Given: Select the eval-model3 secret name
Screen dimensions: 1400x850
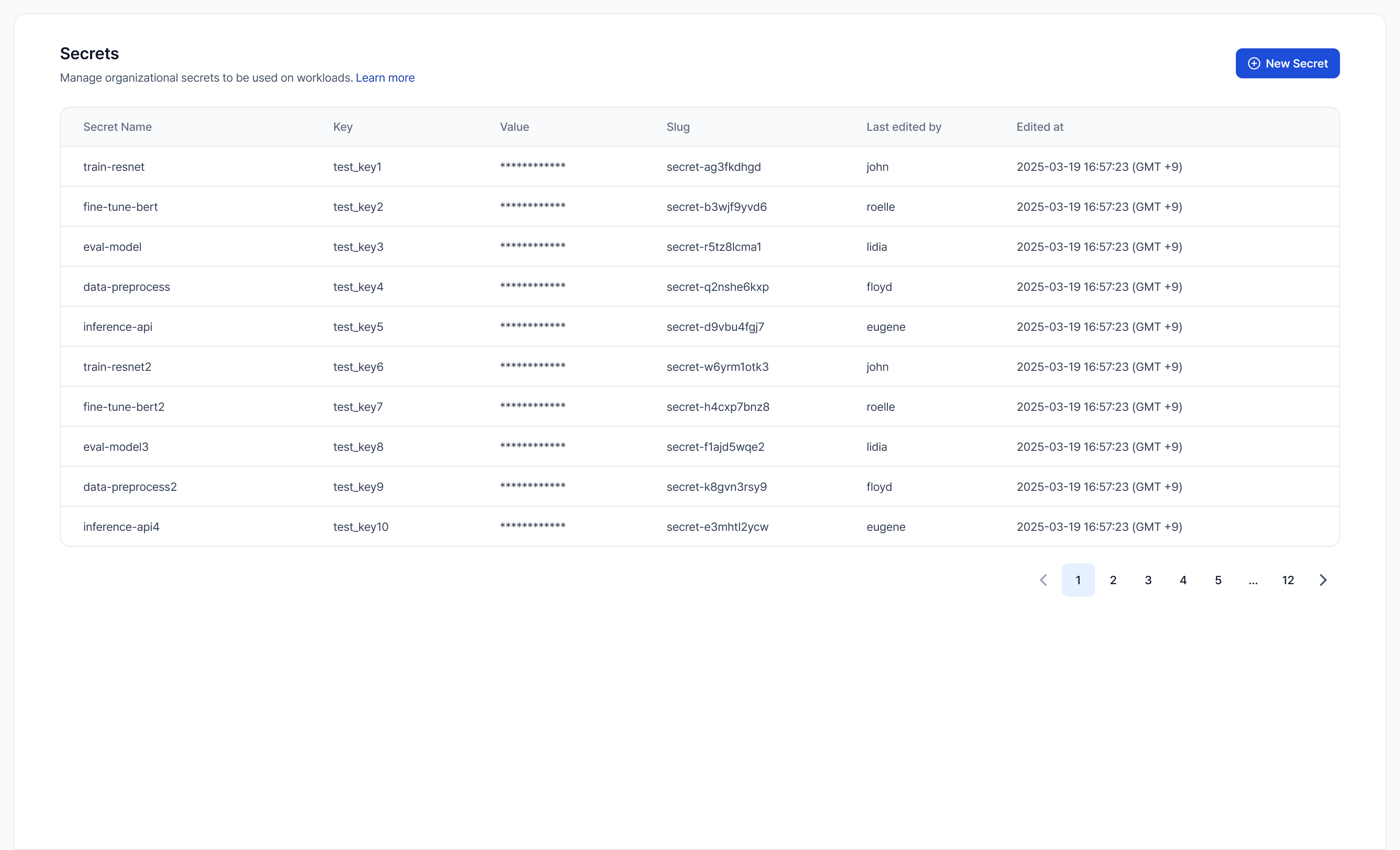Looking at the screenshot, I should click(115, 447).
